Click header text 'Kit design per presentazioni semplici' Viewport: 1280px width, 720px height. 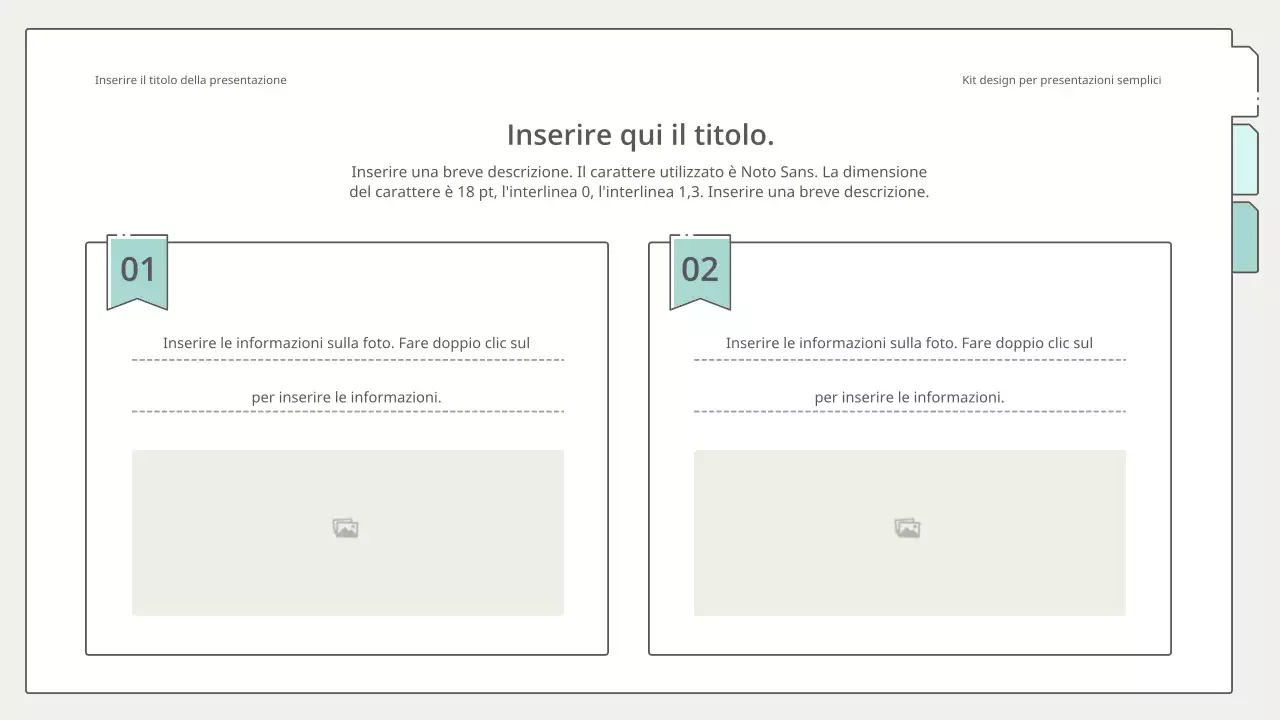1061,80
